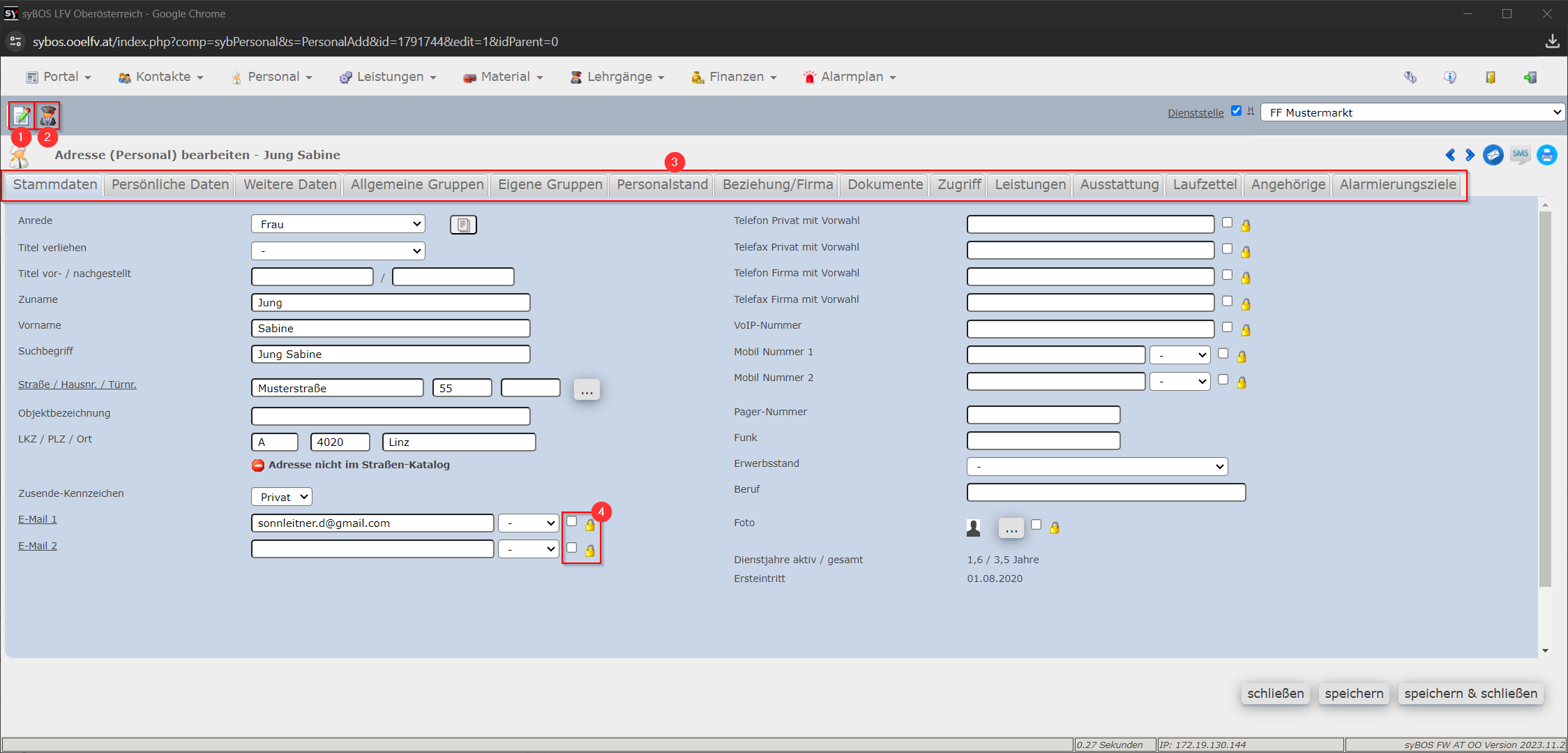The image size is (1568, 753).
Task: Click the schließen button
Action: (1276, 694)
